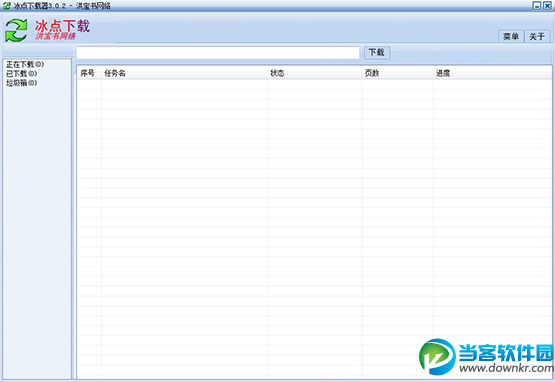Screen dimensions: 555x382
Task: Select 垃圾箱(0) in the sidebar
Action: click(x=21, y=83)
